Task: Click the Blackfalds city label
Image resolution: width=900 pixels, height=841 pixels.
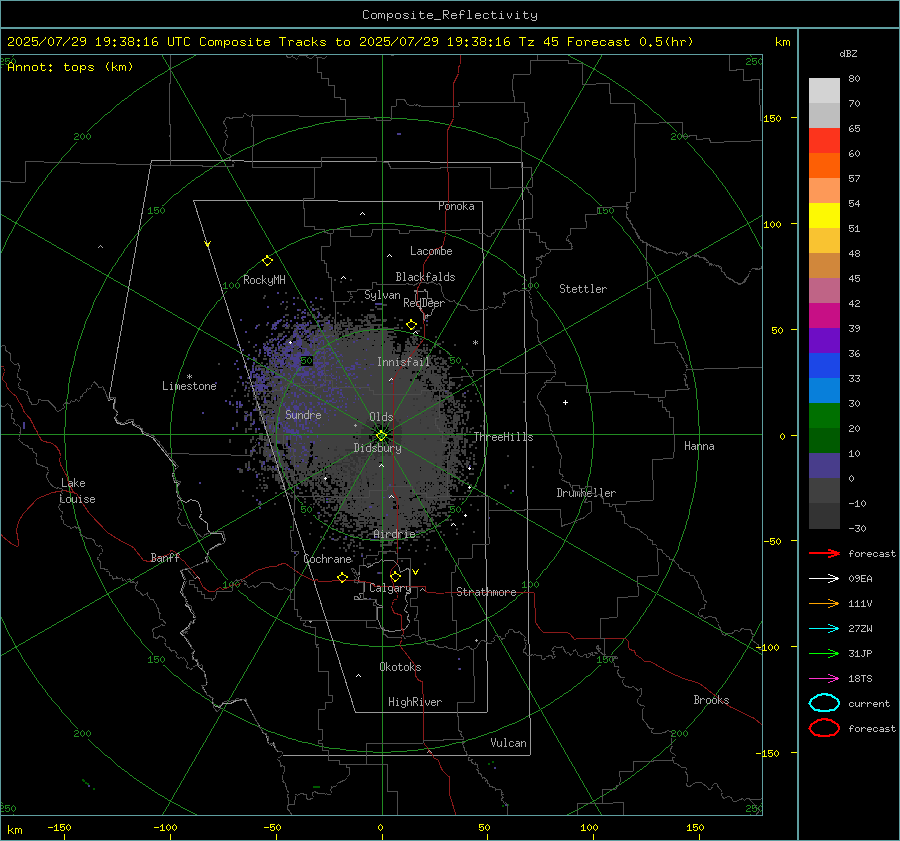Action: pos(425,277)
